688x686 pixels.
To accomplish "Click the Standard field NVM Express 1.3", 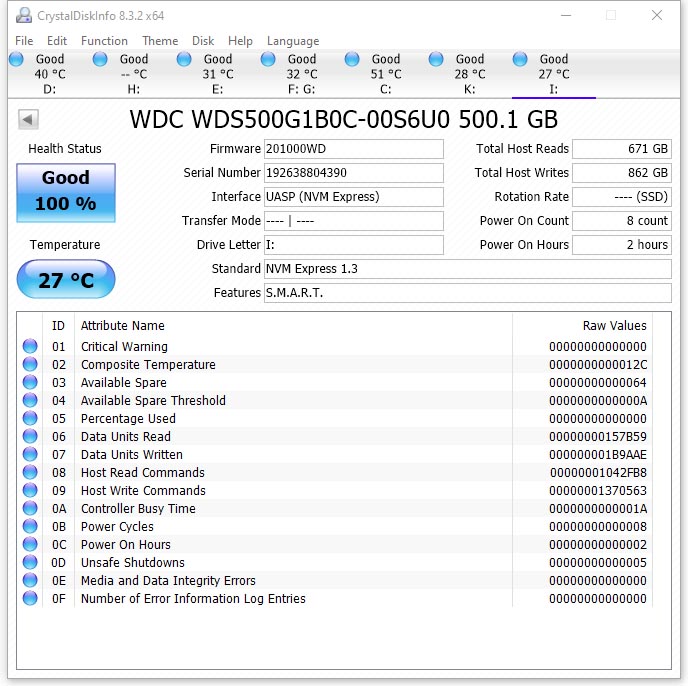I will [468, 269].
